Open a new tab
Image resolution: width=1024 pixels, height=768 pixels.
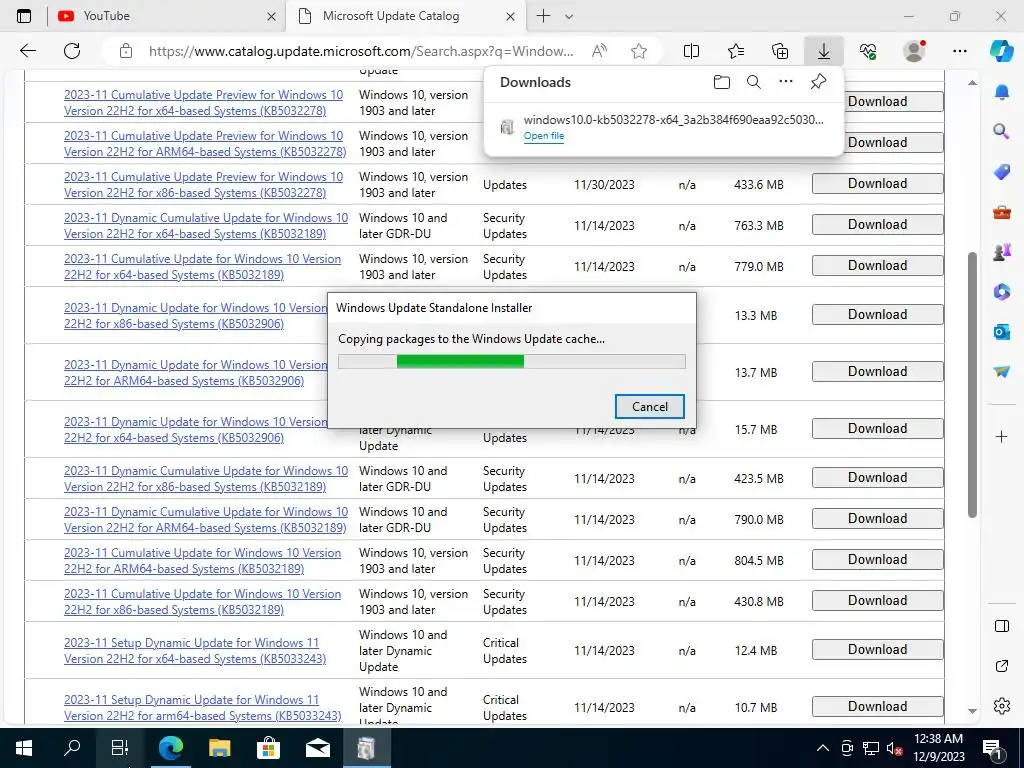click(x=543, y=16)
